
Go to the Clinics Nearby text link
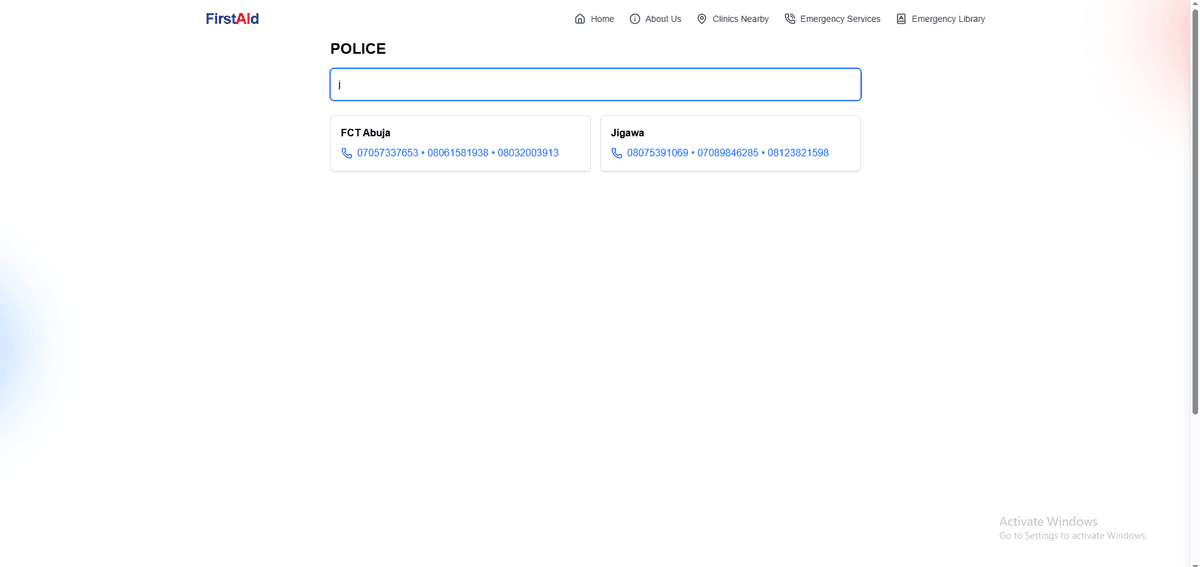click(x=740, y=19)
